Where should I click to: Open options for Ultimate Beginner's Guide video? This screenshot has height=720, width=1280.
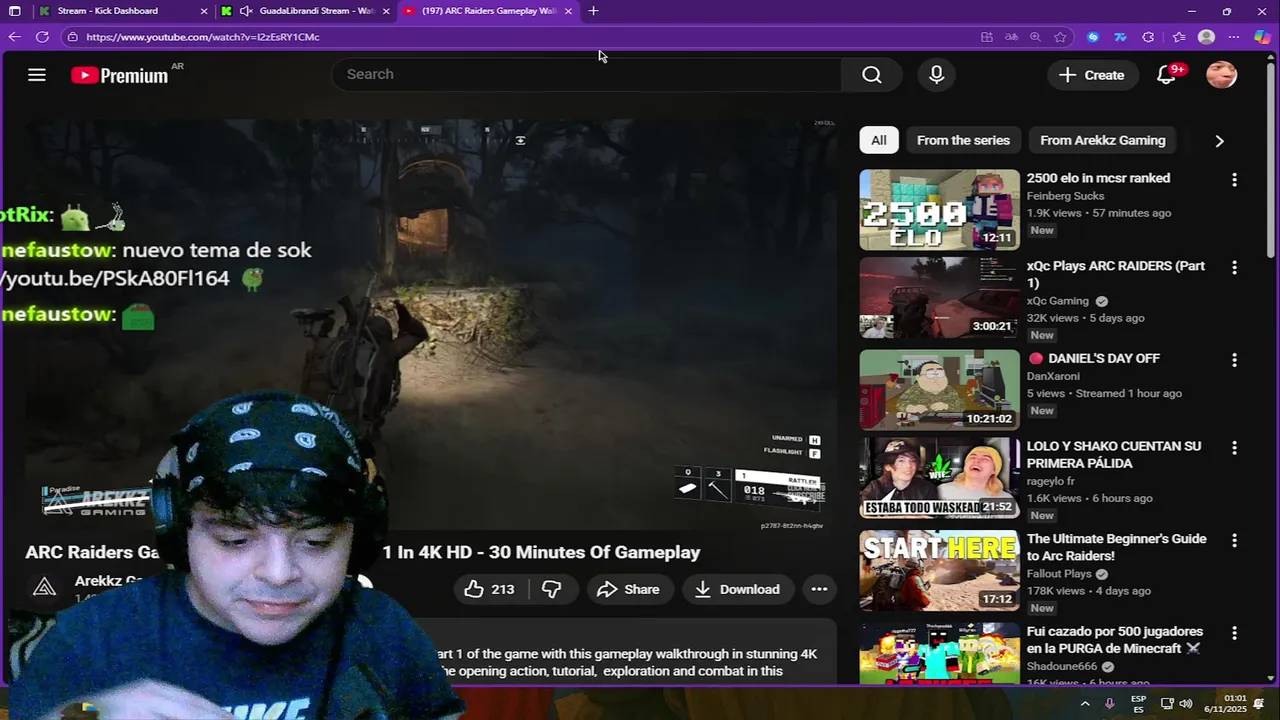(1234, 540)
